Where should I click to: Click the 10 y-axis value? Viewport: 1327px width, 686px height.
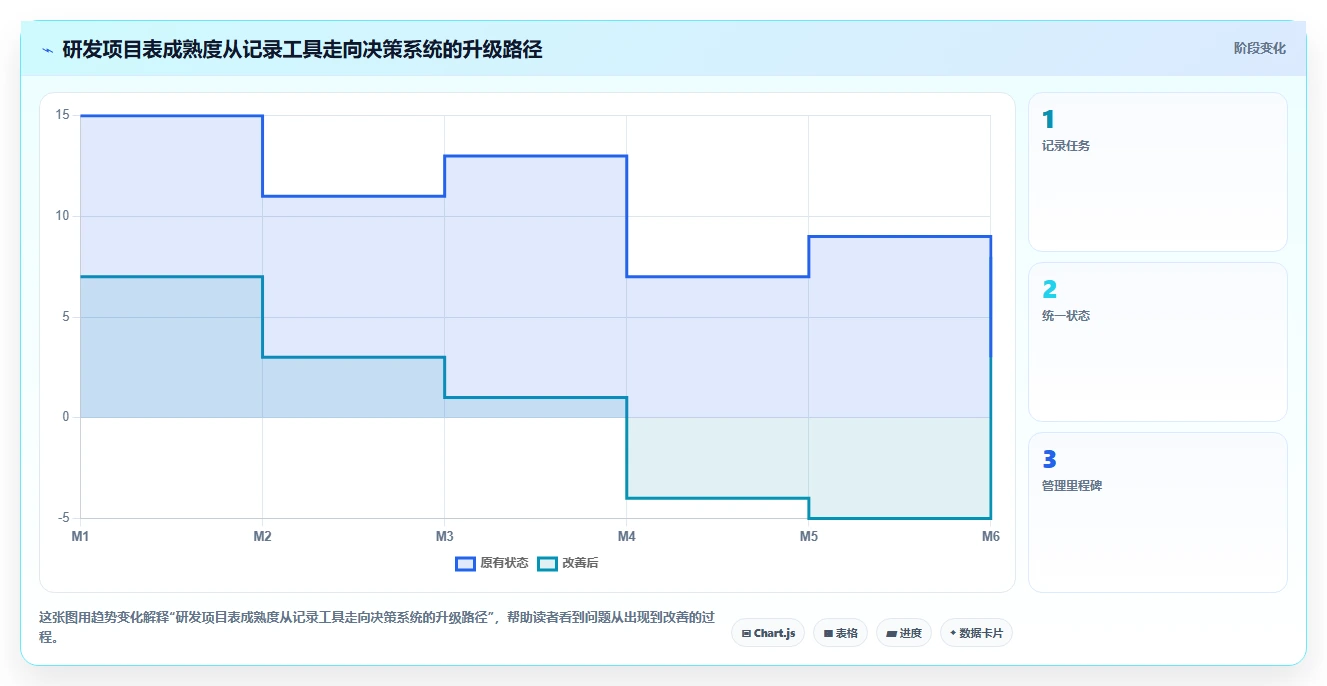(x=62, y=216)
